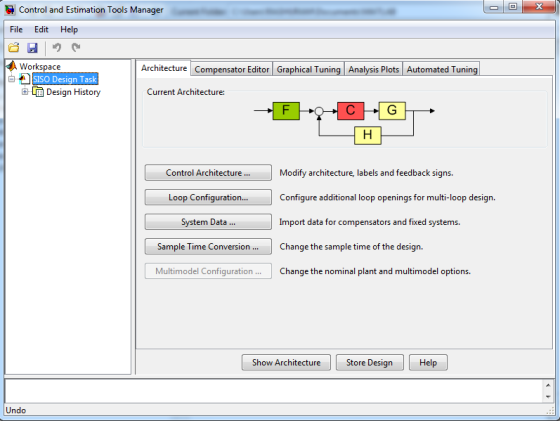Expand the Design History tree node
This screenshot has height=421, width=560.
pyautogui.click(x=25, y=92)
